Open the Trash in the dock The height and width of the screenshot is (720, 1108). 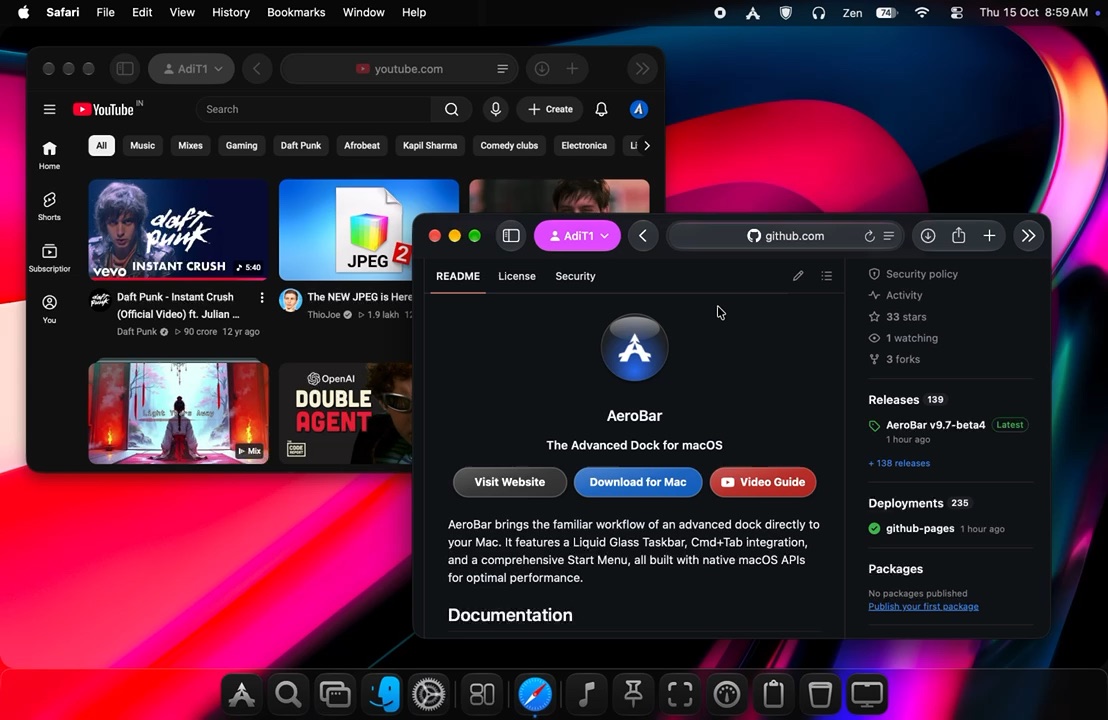coord(820,695)
